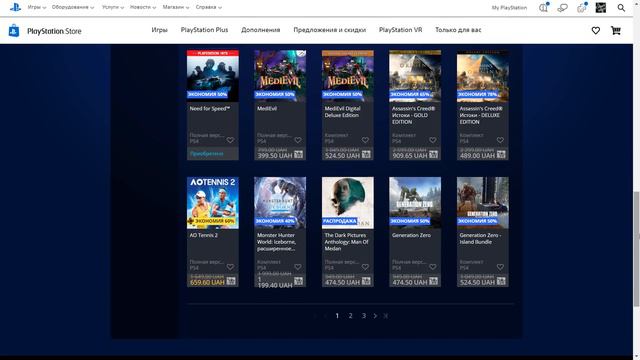
Task: Add MediEvil Digital Deluxe Edition to cart
Action: [366, 155]
